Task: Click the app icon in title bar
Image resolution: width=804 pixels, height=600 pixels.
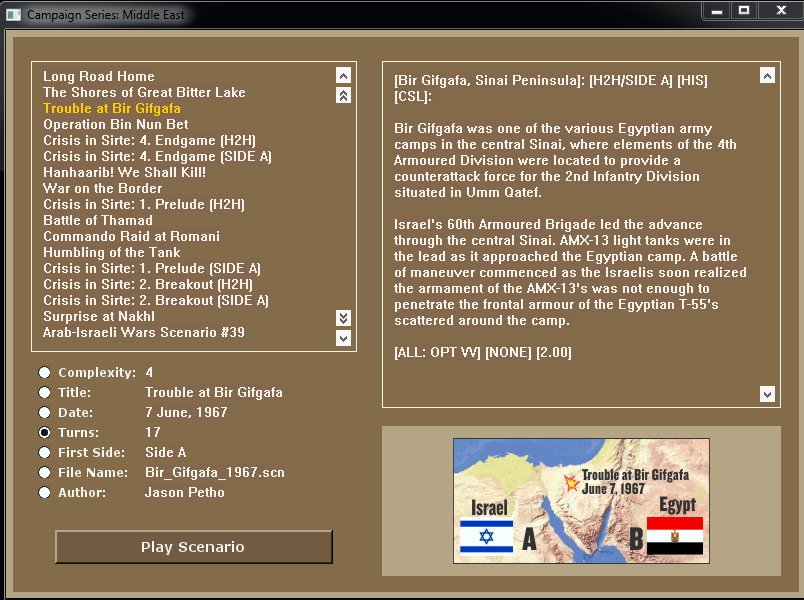Action: (x=13, y=15)
